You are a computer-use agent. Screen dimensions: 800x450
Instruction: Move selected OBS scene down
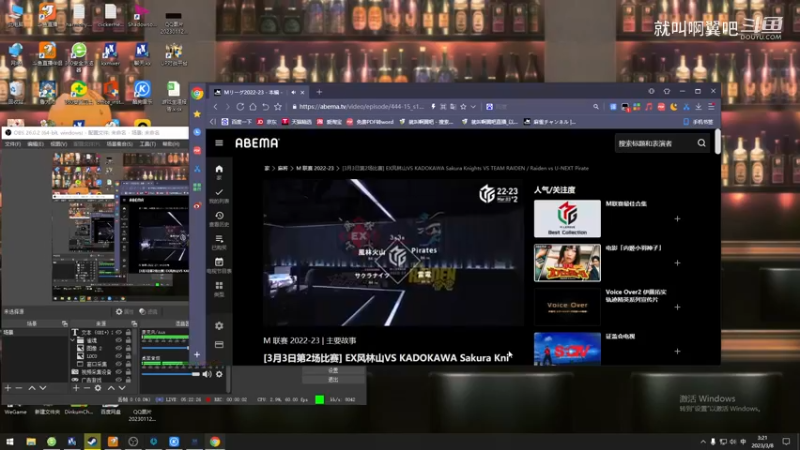click(x=43, y=388)
